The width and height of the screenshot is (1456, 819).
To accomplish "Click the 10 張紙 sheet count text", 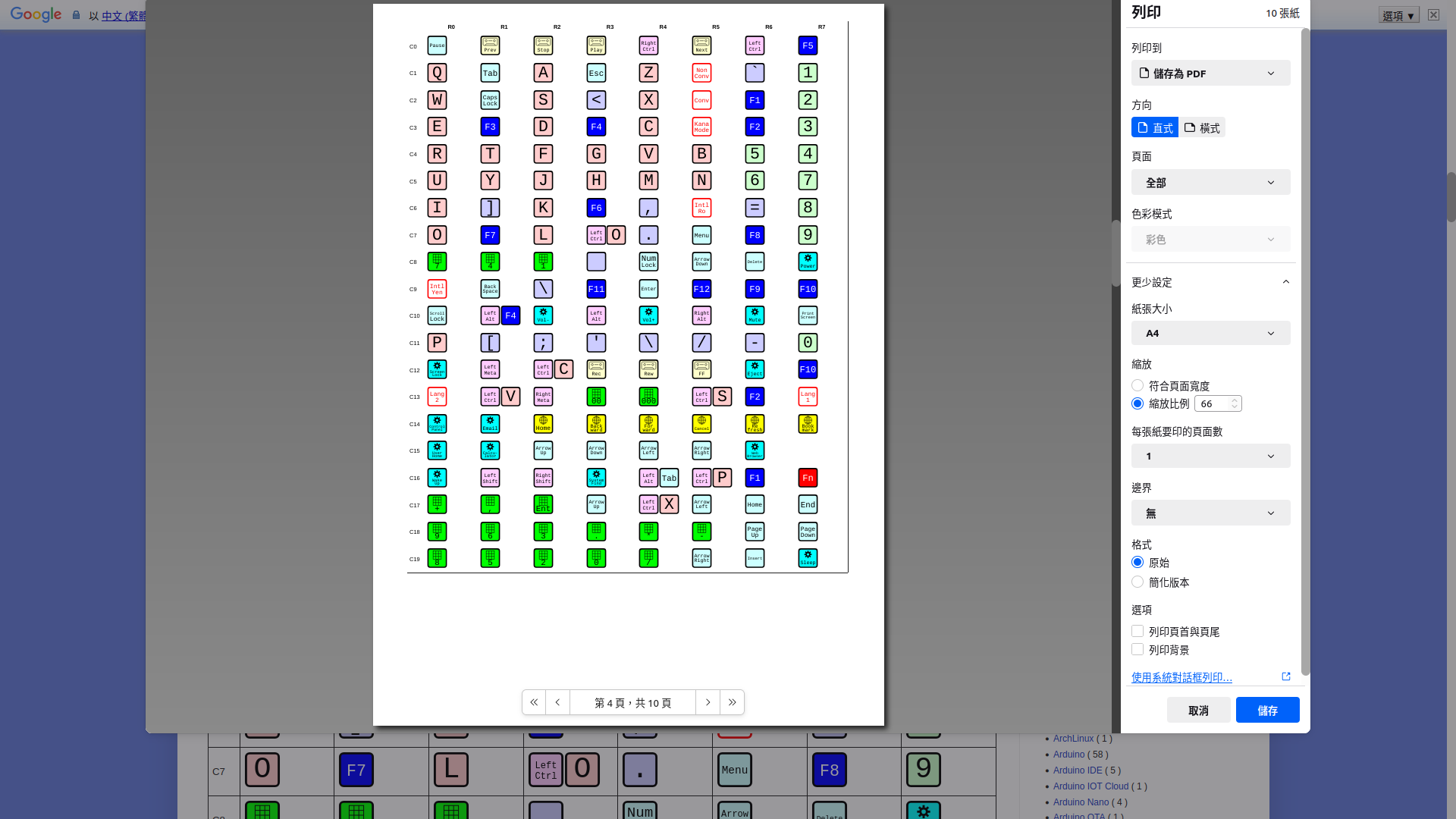I will click(x=1282, y=13).
